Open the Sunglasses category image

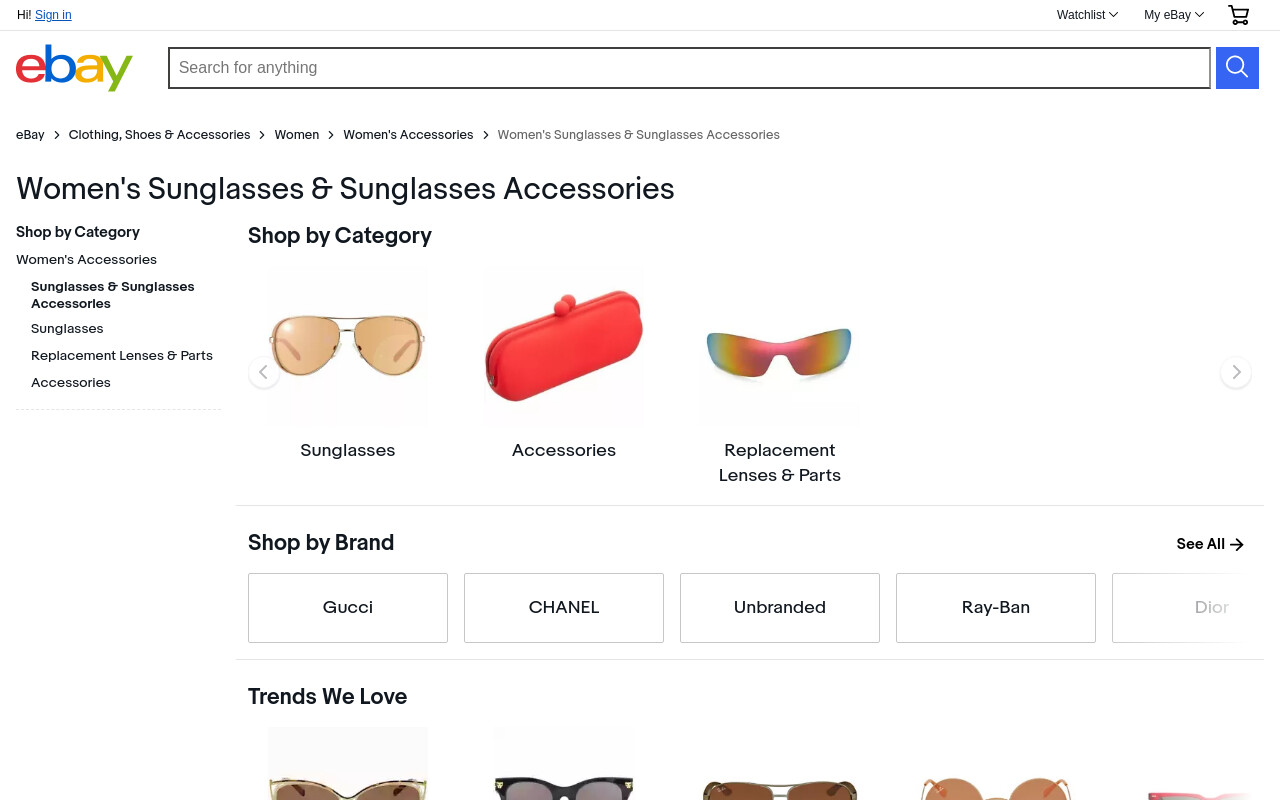pyautogui.click(x=348, y=347)
